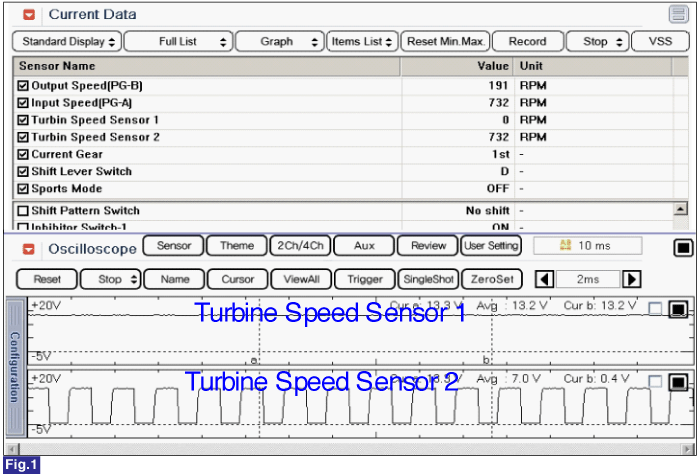Screen dimensions: 700x474
Task: Click horizontal scrollbar right arrow under the oscilloscope
Action: [x=687, y=449]
